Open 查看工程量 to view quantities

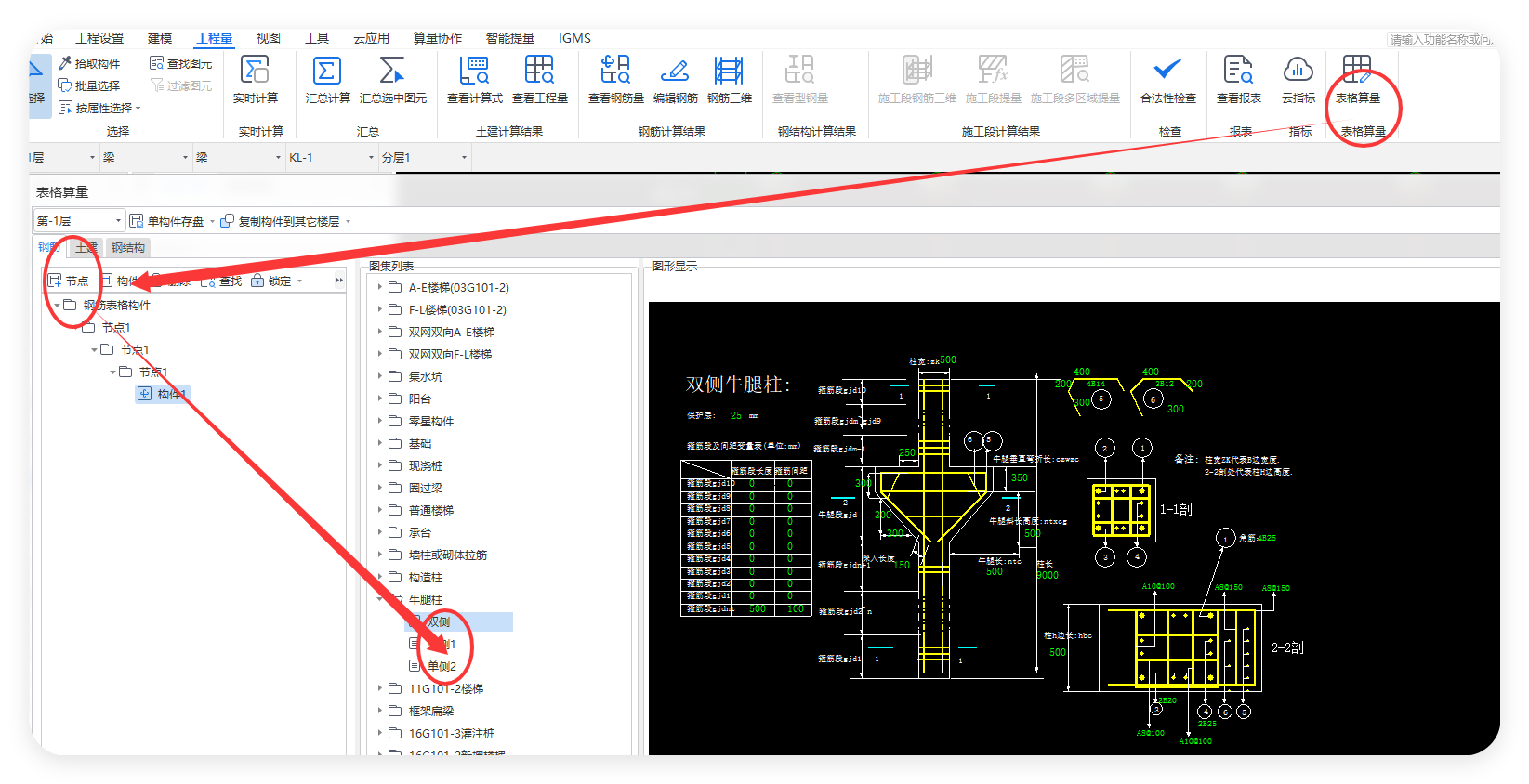click(x=539, y=80)
